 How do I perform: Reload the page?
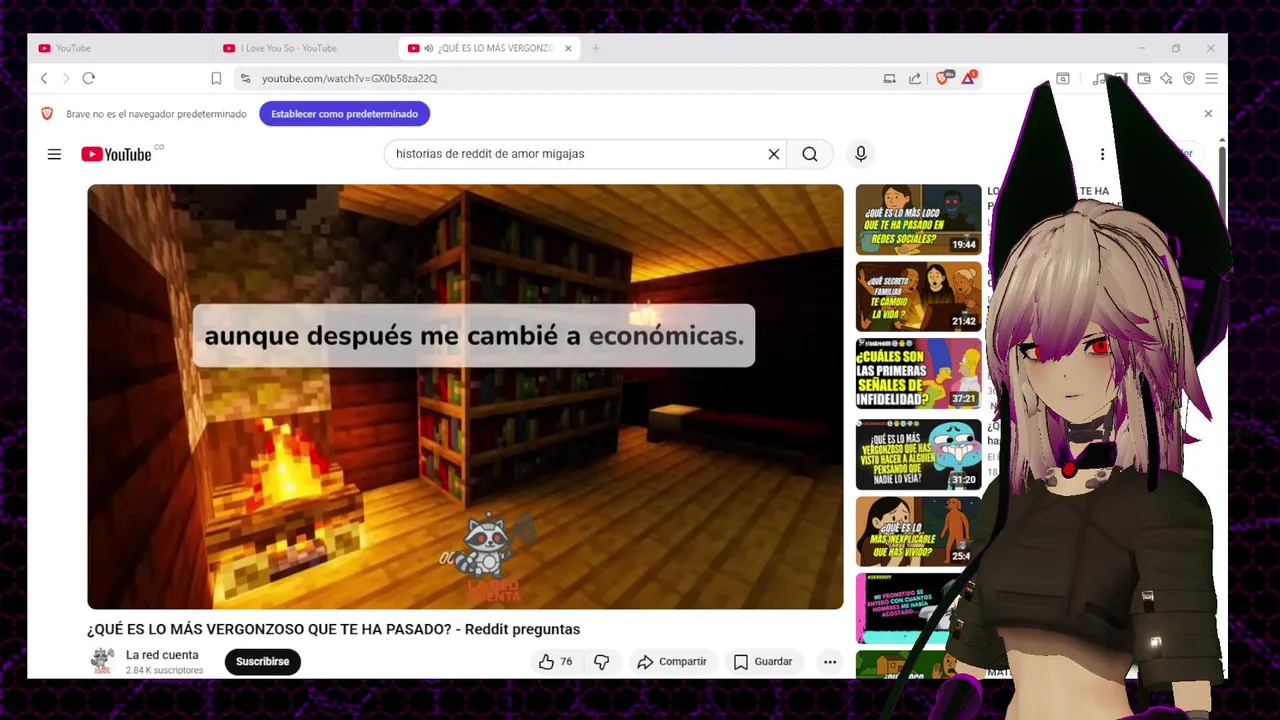pos(88,78)
